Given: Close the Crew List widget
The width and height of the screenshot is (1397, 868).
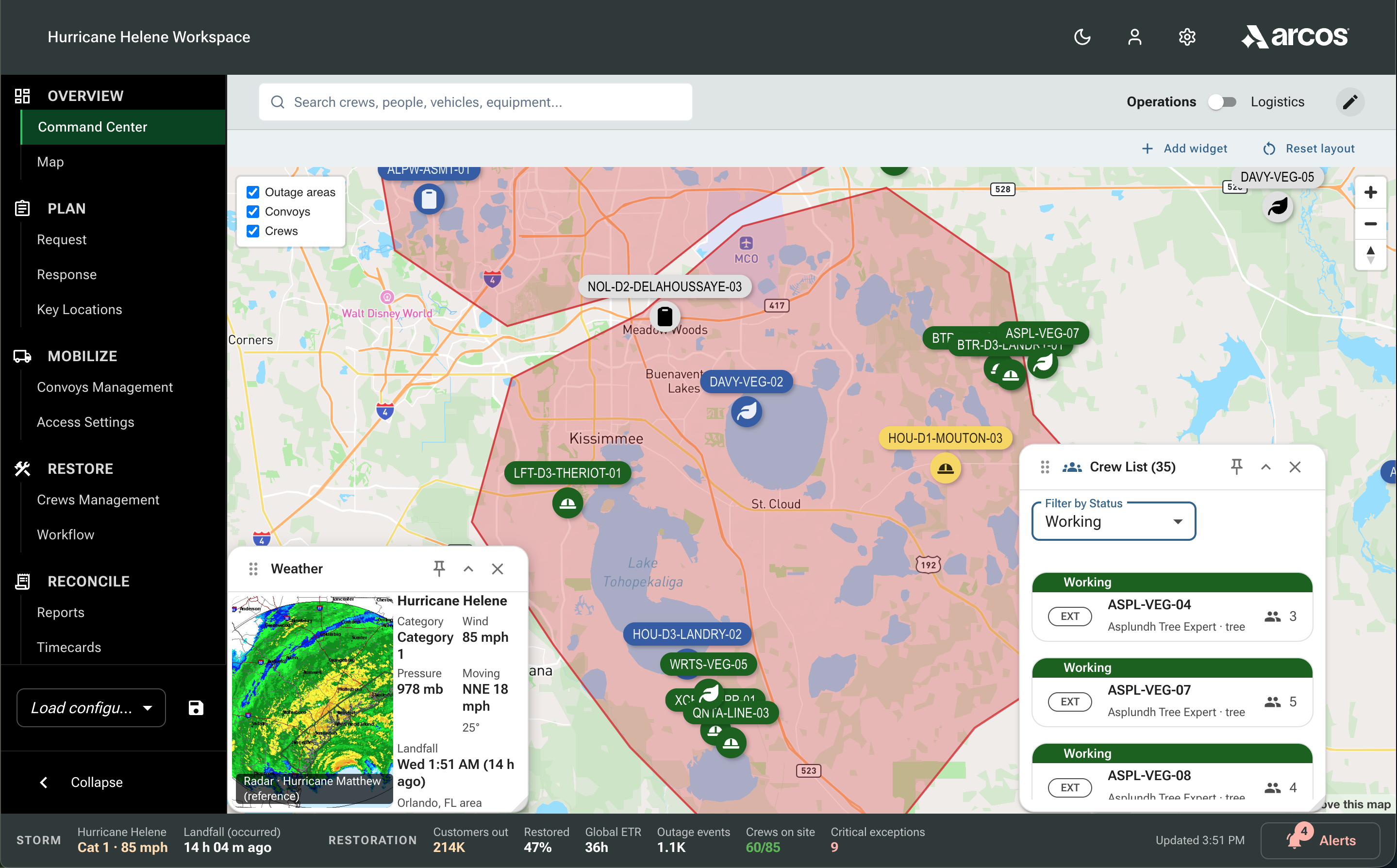Looking at the screenshot, I should [1295, 467].
